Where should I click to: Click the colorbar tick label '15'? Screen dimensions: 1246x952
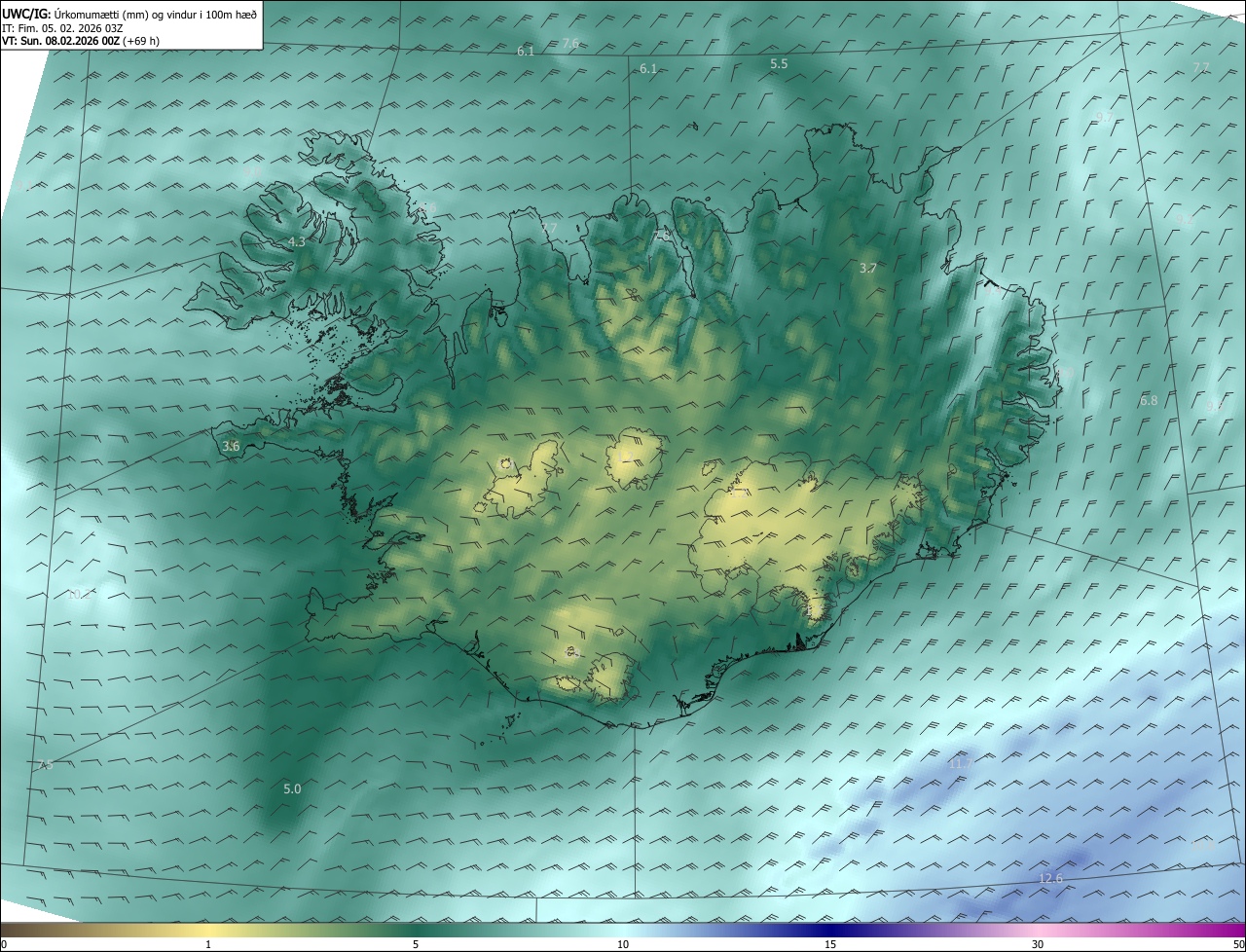(830, 945)
